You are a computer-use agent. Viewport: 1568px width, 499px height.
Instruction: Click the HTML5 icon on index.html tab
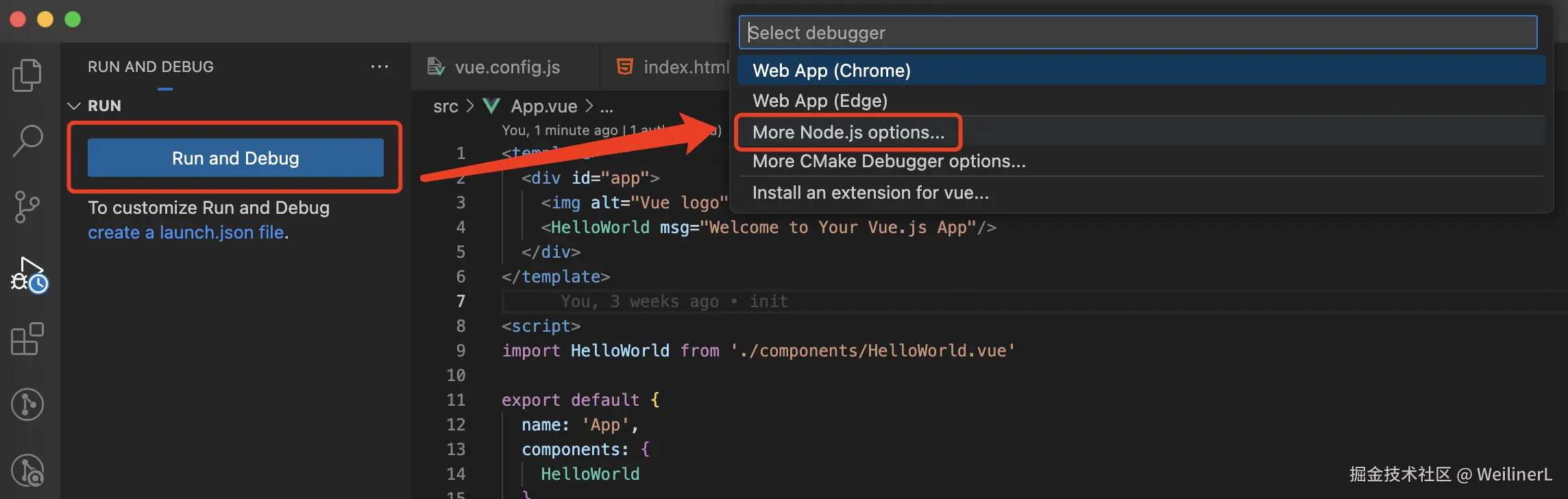[x=625, y=66]
